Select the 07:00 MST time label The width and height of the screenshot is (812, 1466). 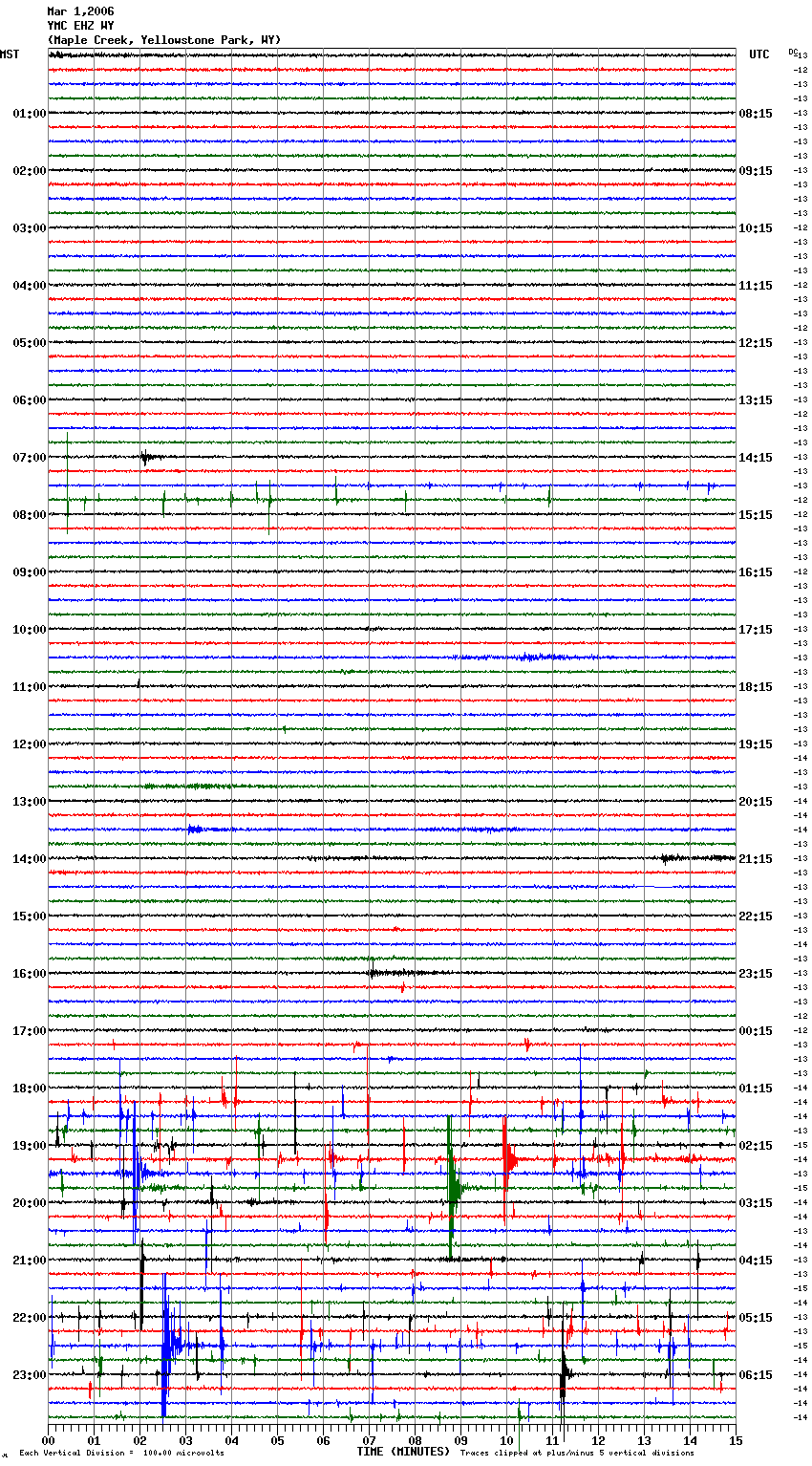point(30,458)
